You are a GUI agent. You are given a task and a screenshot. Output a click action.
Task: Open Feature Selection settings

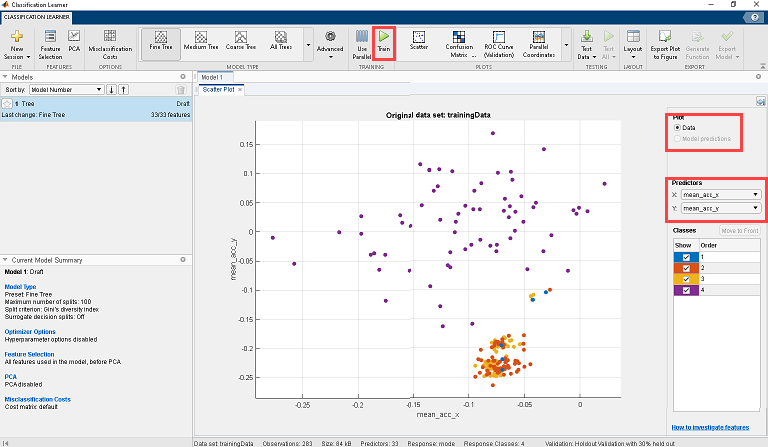(50, 41)
